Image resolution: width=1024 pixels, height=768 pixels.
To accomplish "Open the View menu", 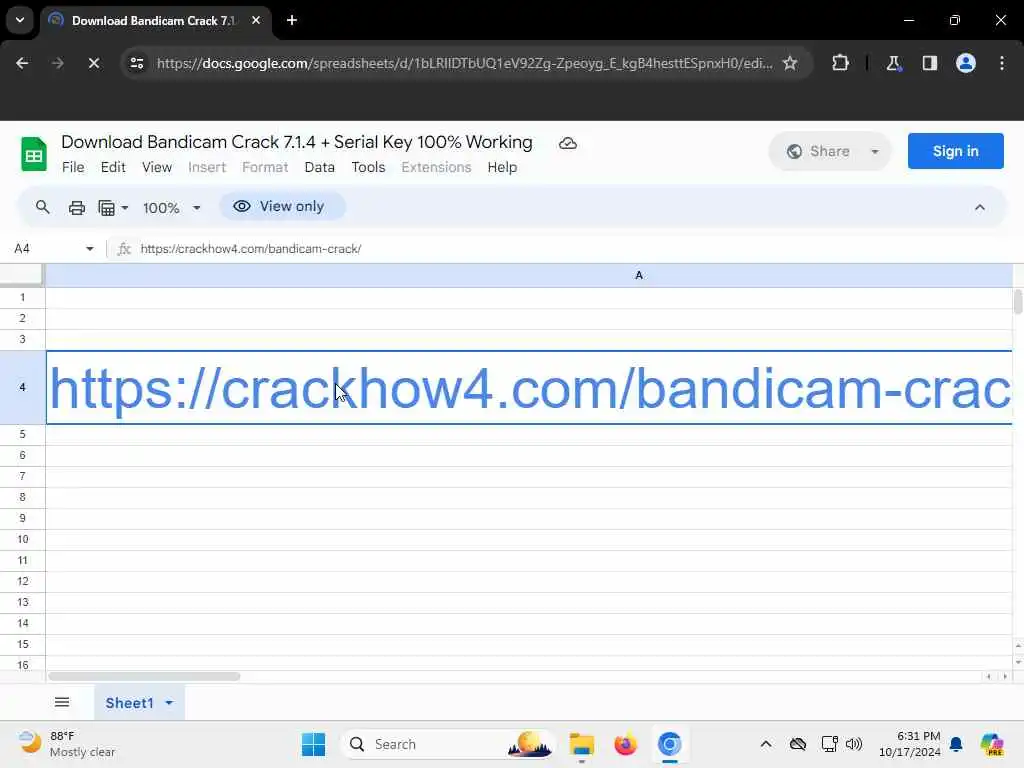I will [x=157, y=167].
